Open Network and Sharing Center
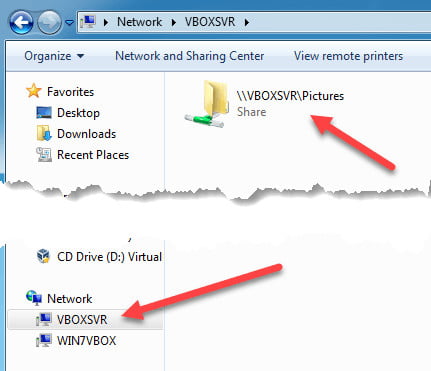The width and height of the screenshot is (431, 371). (189, 56)
